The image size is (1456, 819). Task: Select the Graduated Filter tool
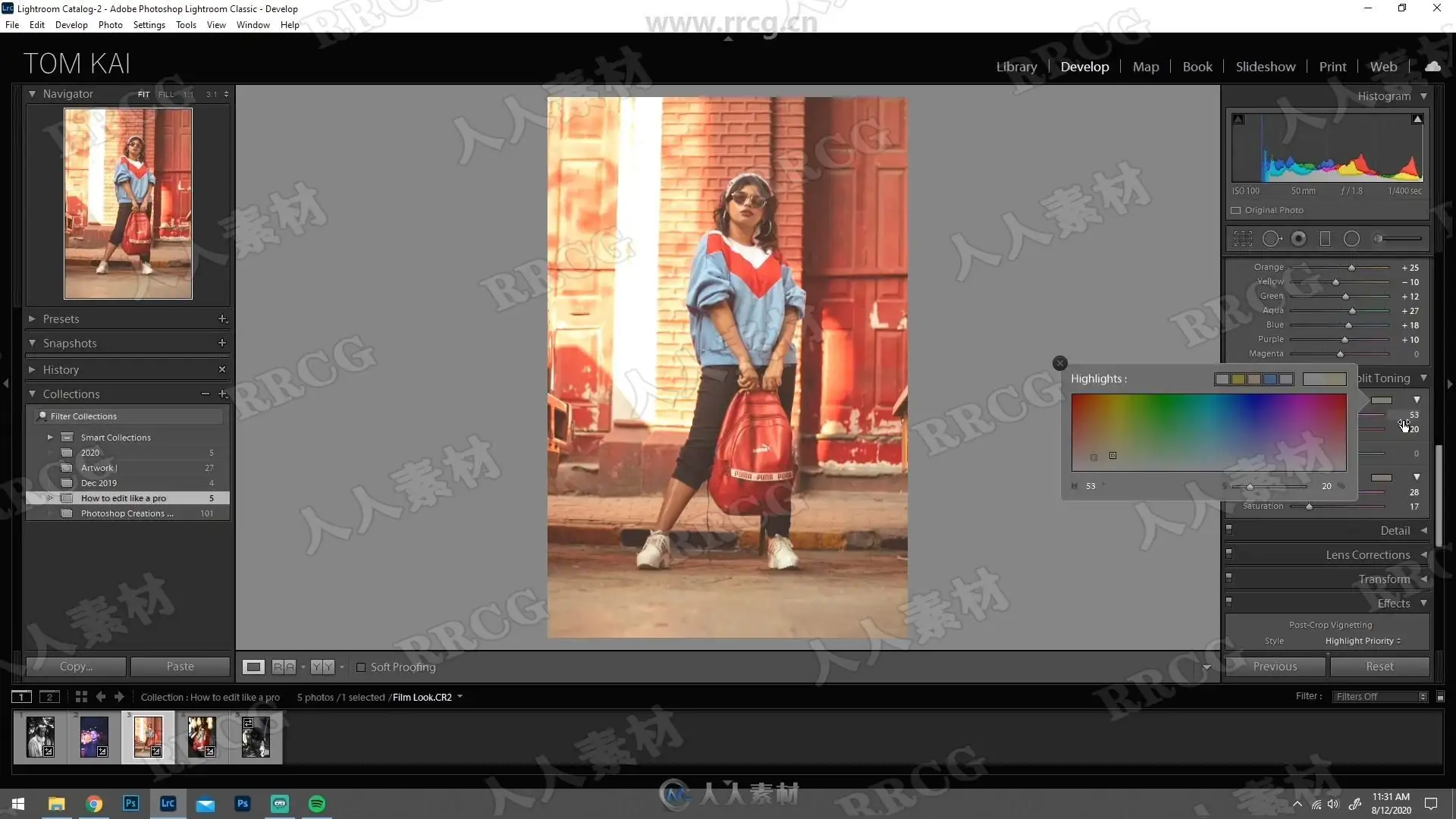[1325, 239]
